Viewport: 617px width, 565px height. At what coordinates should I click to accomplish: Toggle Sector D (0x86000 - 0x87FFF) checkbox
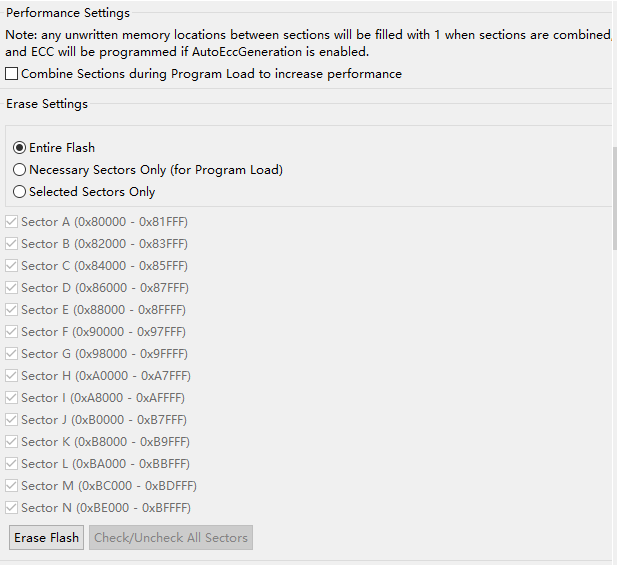pos(12,288)
